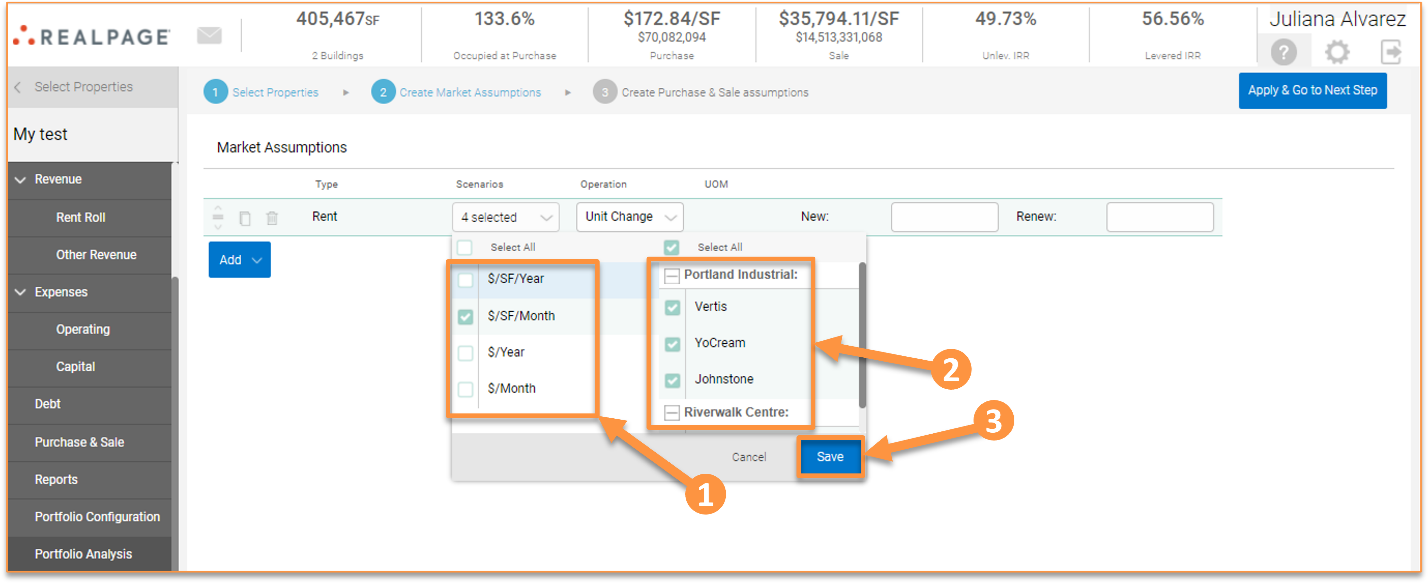Go to Portfolio Configuration menu item
The width and height of the screenshot is (1428, 583).
pyautogui.click(x=97, y=517)
